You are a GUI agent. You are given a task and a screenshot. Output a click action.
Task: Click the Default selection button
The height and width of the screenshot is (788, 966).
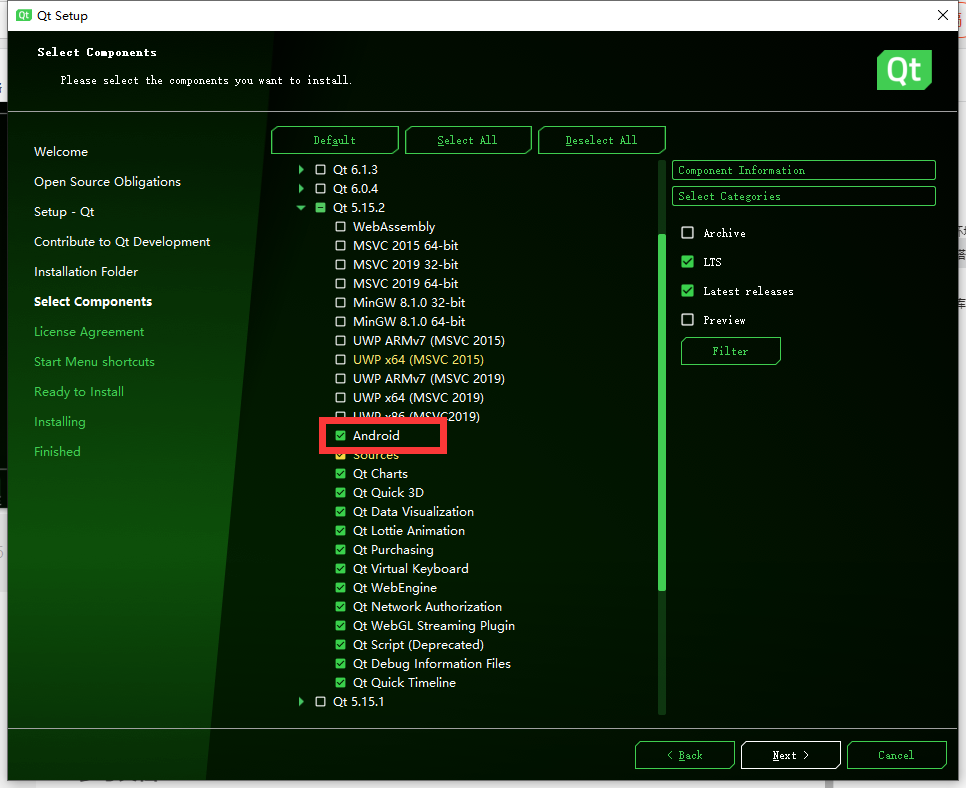point(335,140)
